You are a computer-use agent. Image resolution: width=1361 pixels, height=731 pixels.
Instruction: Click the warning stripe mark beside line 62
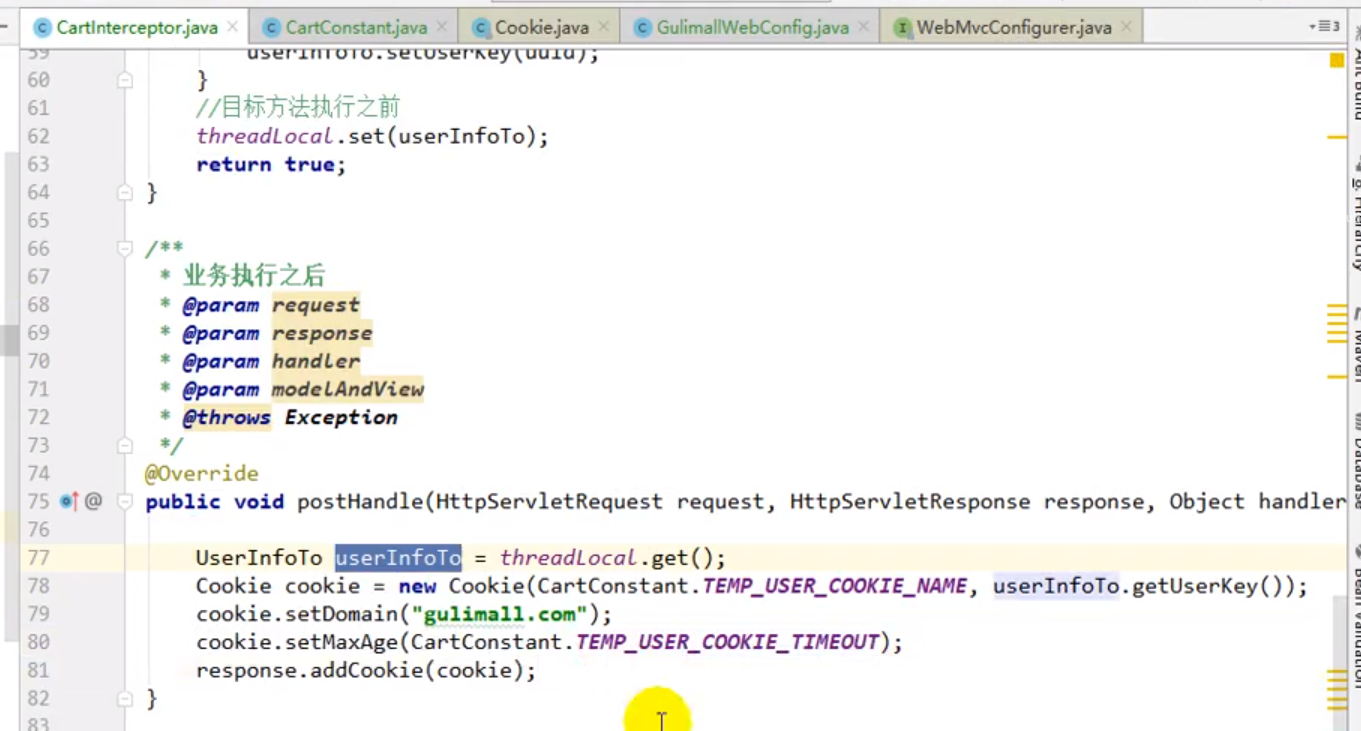1337,137
